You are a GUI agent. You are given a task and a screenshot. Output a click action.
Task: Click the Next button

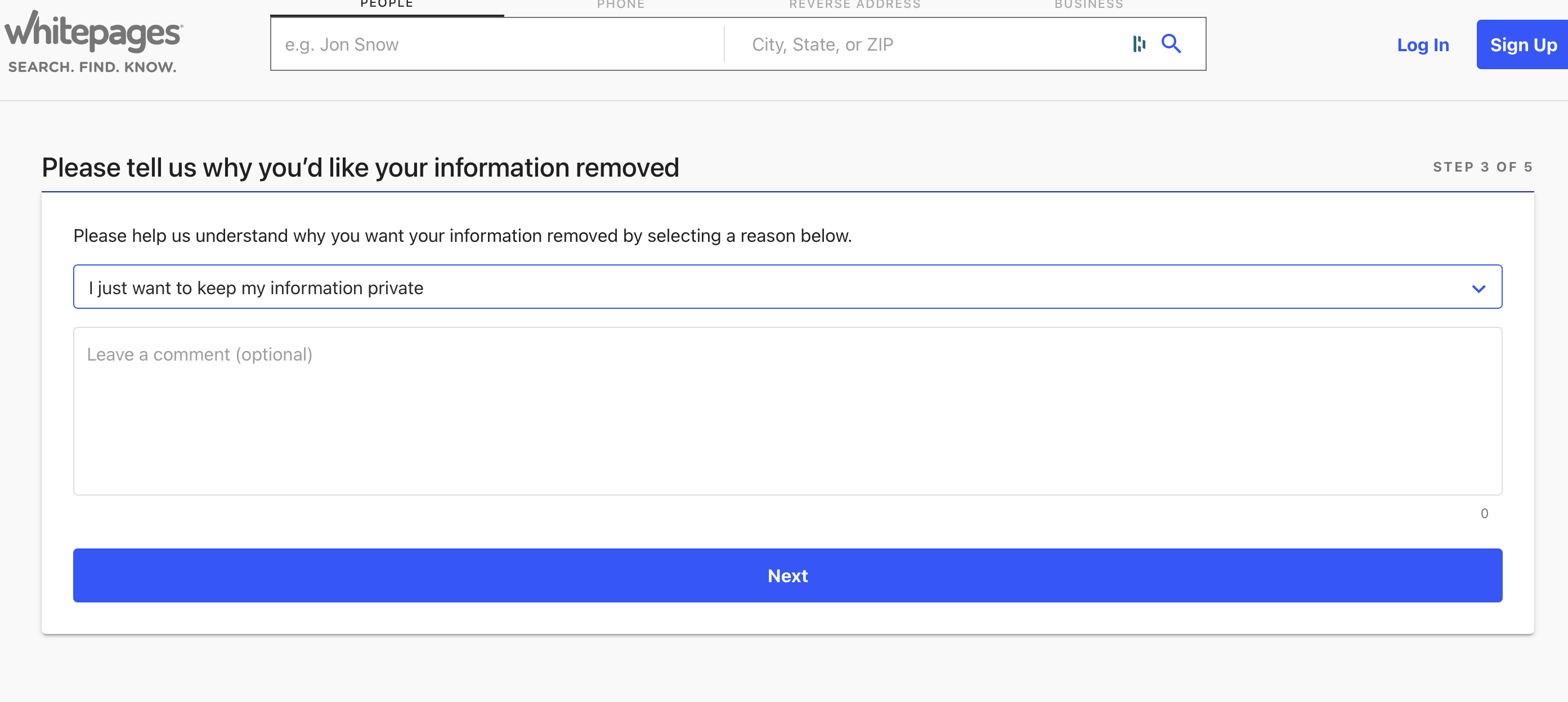click(787, 575)
